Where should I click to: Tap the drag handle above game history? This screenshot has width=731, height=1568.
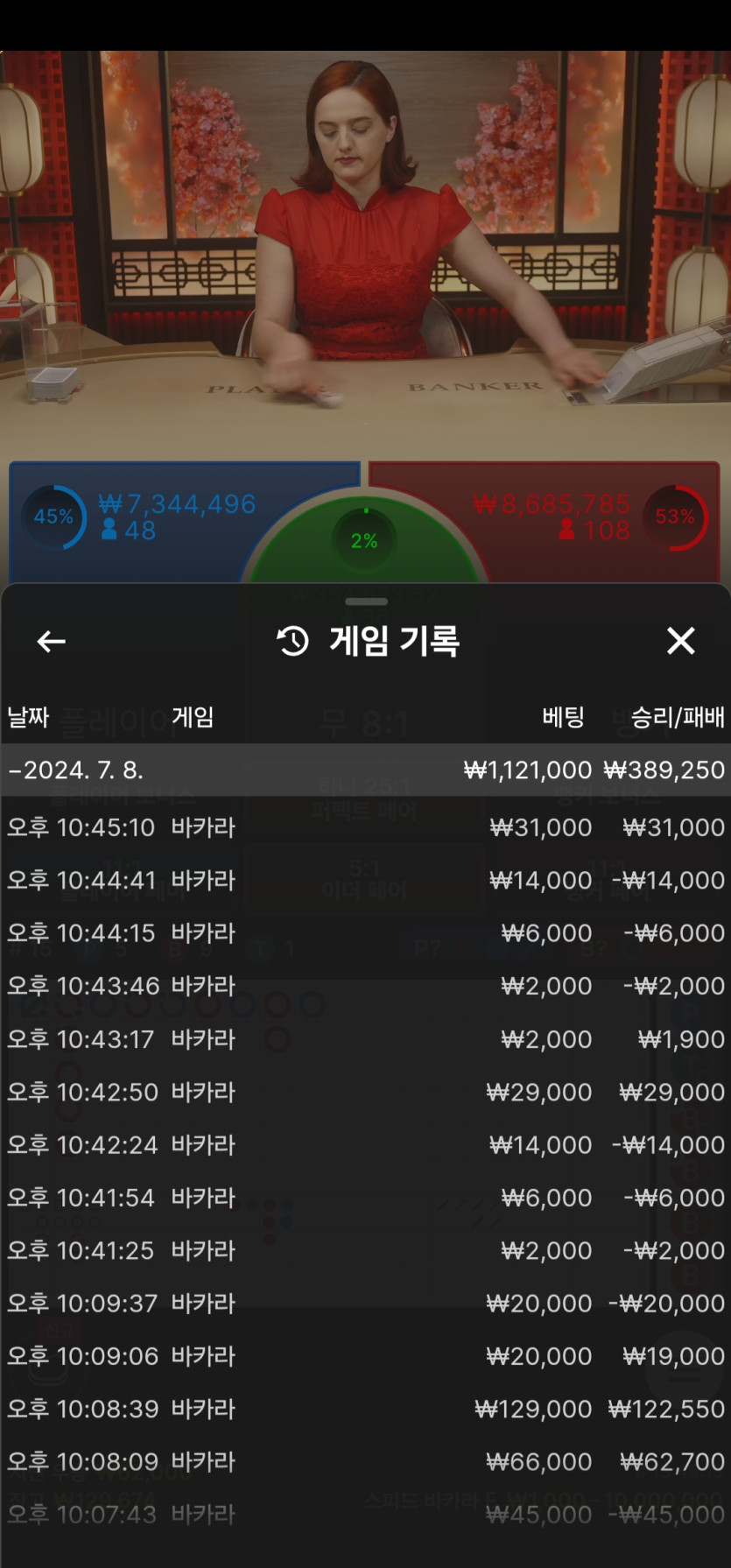click(366, 601)
